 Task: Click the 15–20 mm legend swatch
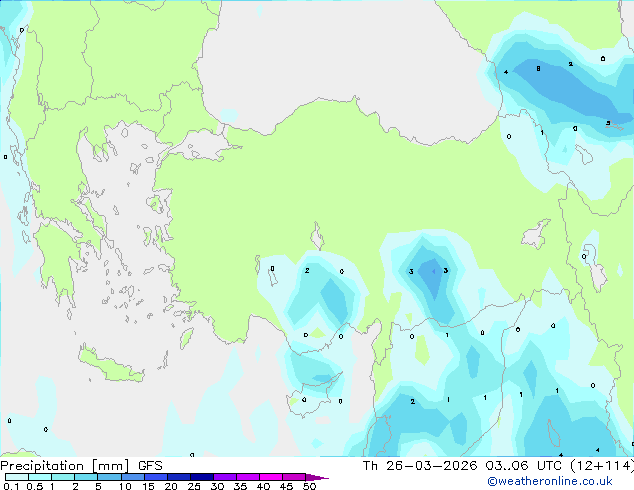click(155, 477)
